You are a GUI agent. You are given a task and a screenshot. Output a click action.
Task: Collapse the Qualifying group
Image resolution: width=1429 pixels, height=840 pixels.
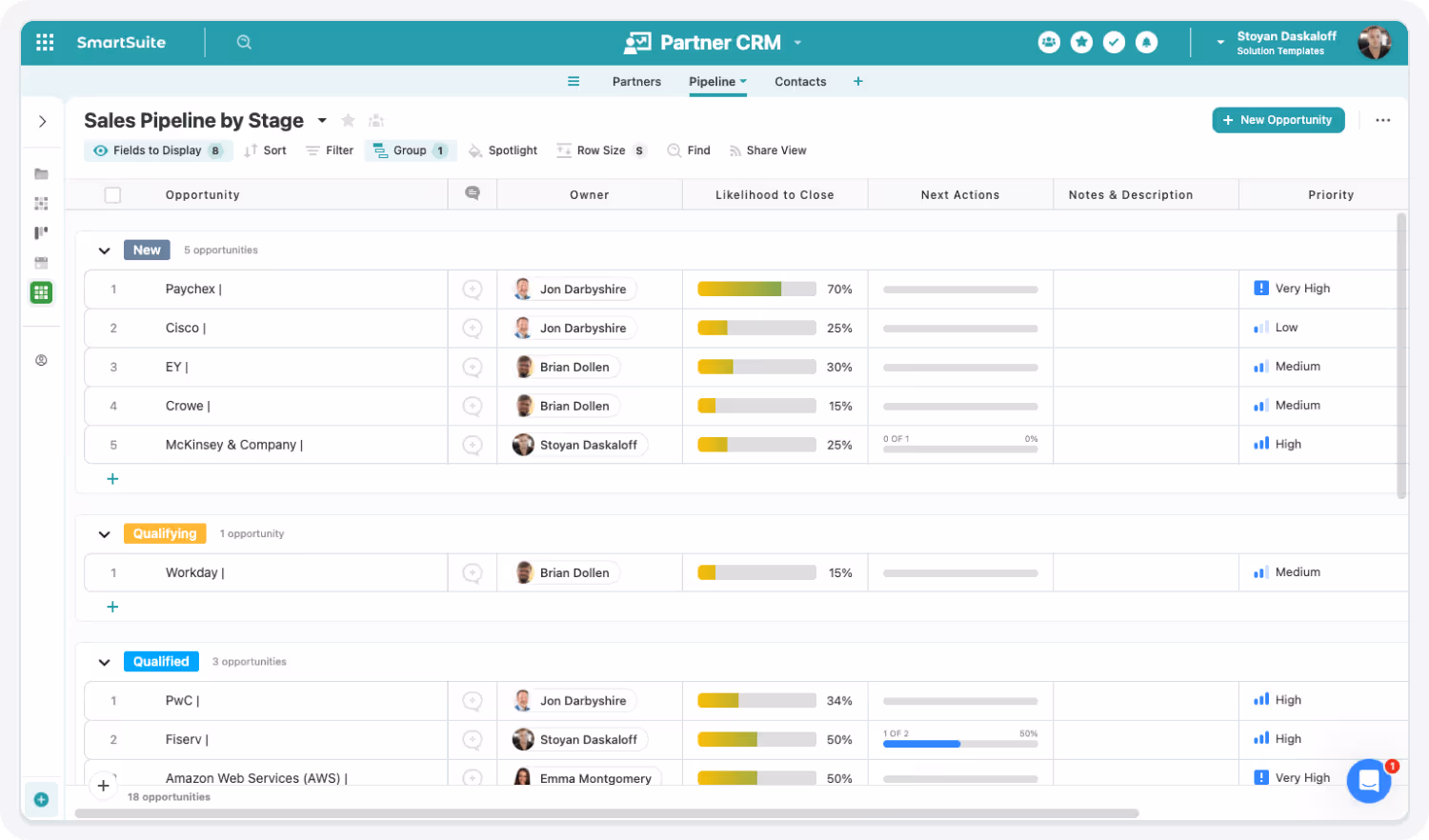click(104, 534)
